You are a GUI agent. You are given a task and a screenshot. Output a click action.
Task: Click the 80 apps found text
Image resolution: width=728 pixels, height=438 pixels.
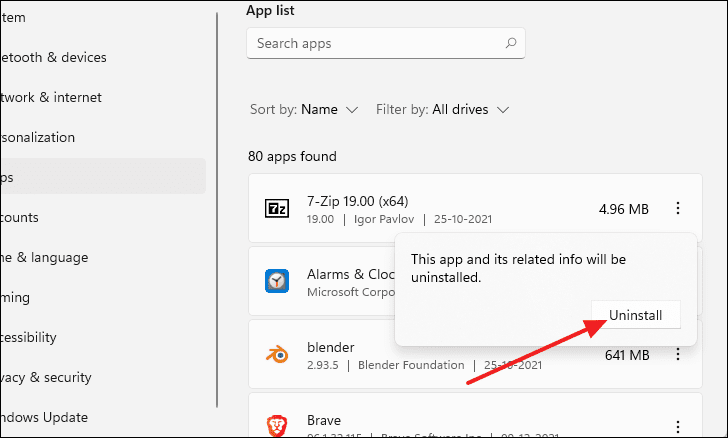click(x=292, y=156)
